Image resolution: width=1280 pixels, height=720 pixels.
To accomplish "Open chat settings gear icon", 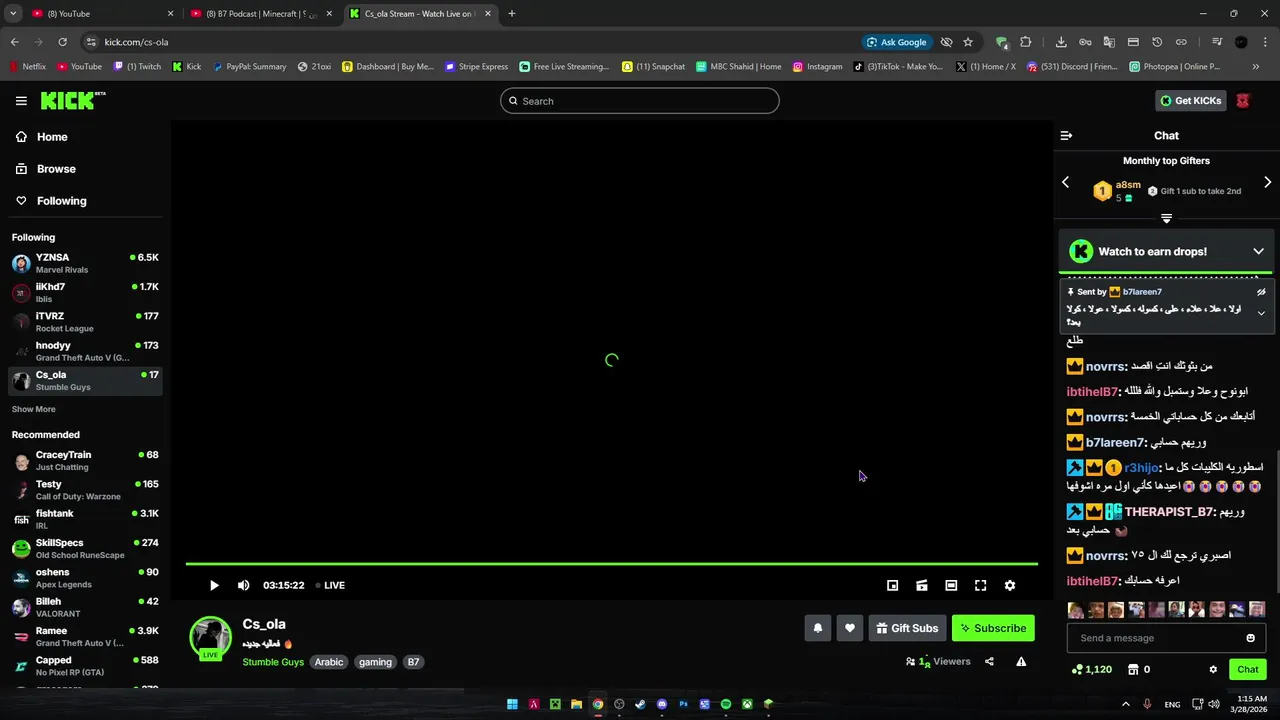I will [1213, 669].
